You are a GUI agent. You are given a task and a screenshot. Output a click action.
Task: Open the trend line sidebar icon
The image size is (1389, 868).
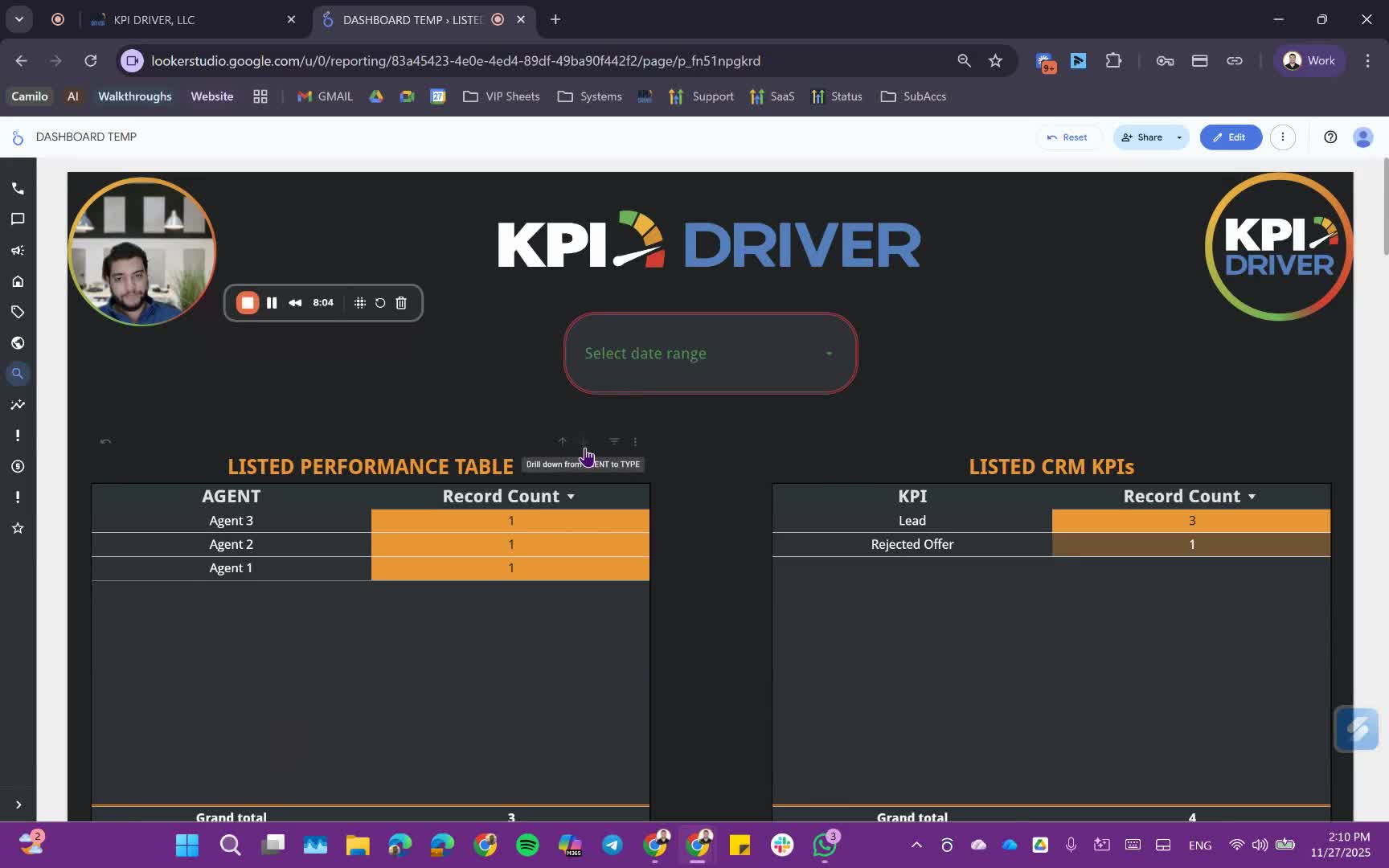click(18, 404)
